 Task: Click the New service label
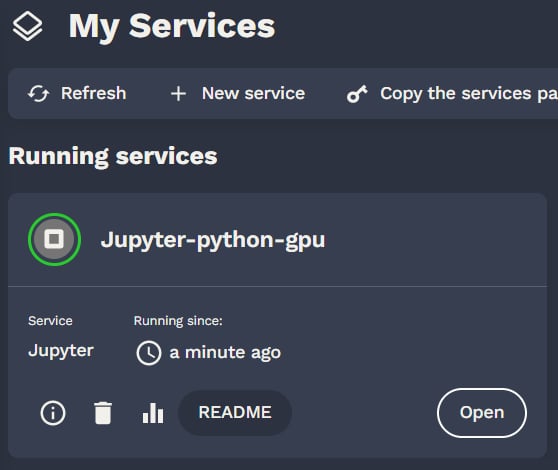click(x=253, y=94)
